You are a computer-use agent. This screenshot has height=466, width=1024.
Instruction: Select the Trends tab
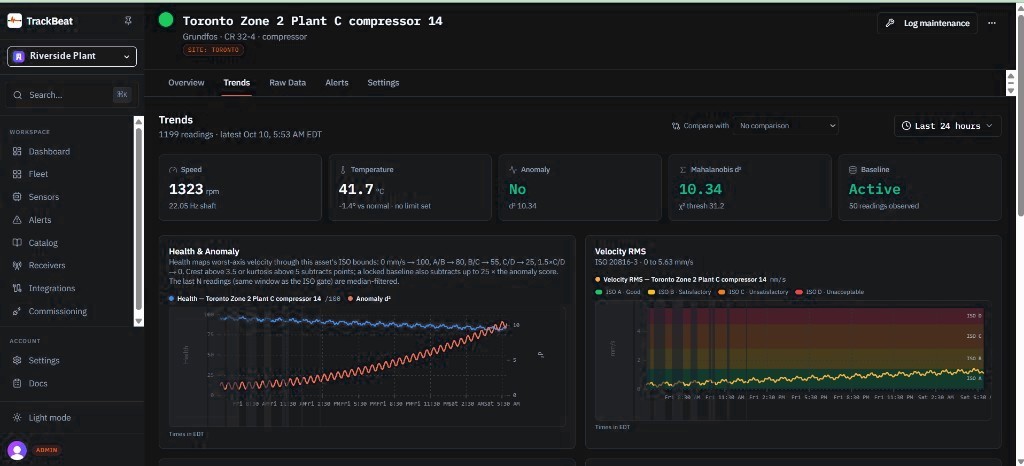(x=236, y=83)
